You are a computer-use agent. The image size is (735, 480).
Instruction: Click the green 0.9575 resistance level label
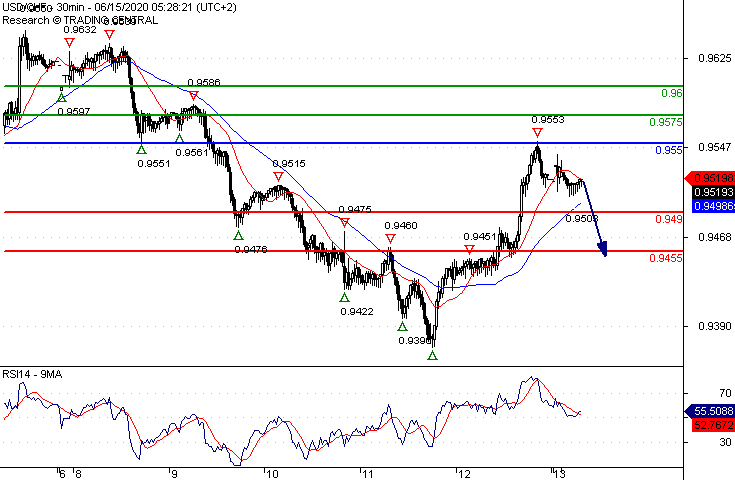(x=666, y=122)
